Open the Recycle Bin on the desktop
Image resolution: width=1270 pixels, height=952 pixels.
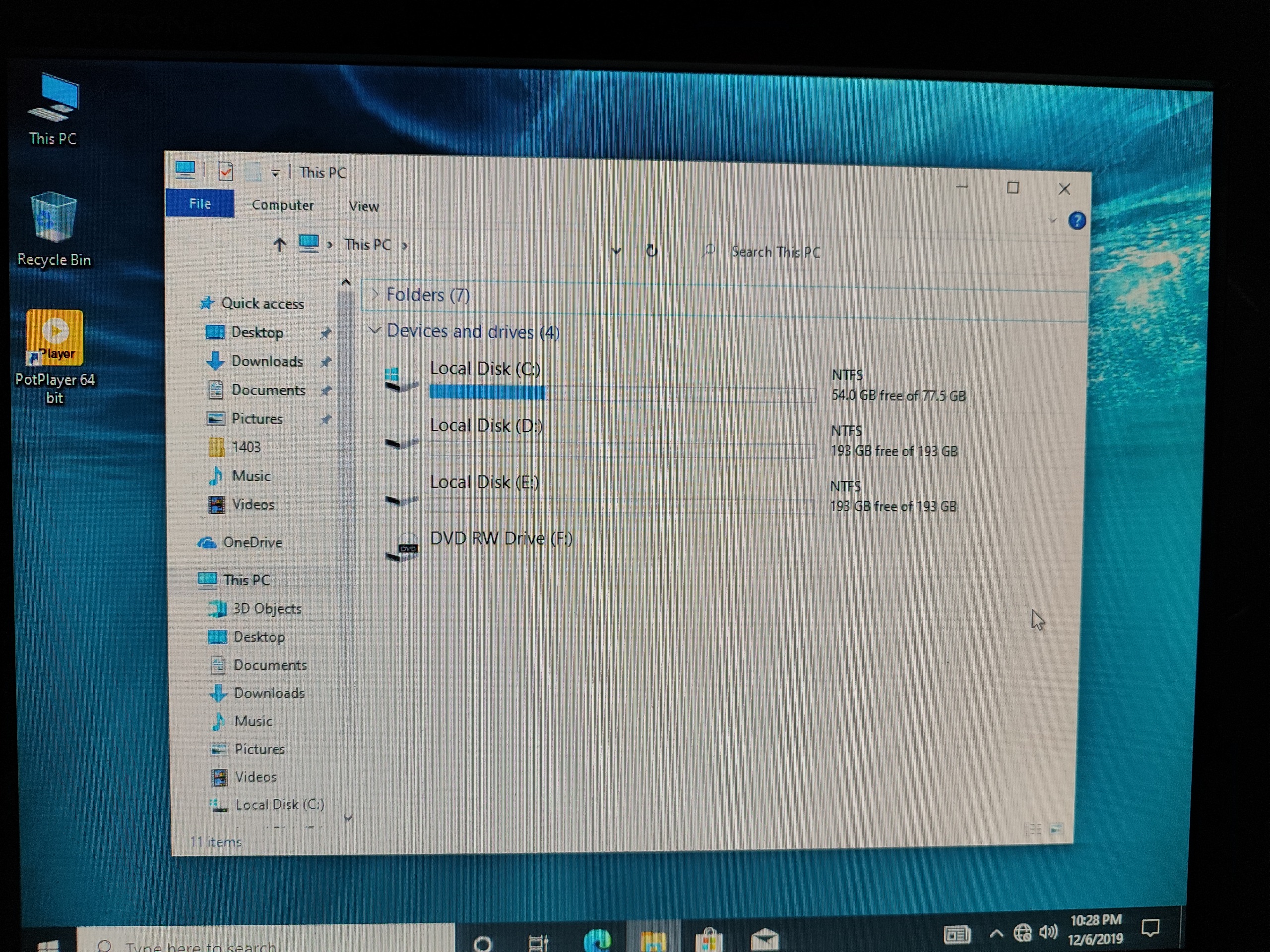(54, 218)
